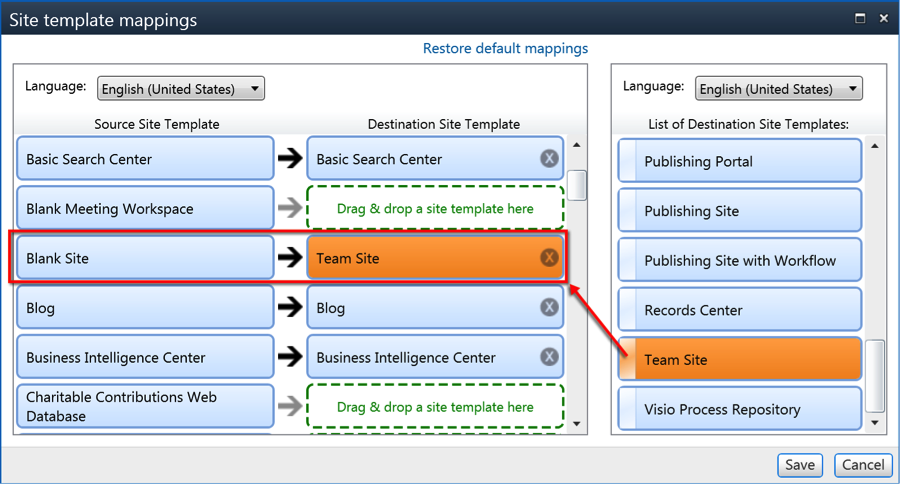Click the mapping arrow next to Blog
Screen dimensions: 900x484
click(290, 307)
